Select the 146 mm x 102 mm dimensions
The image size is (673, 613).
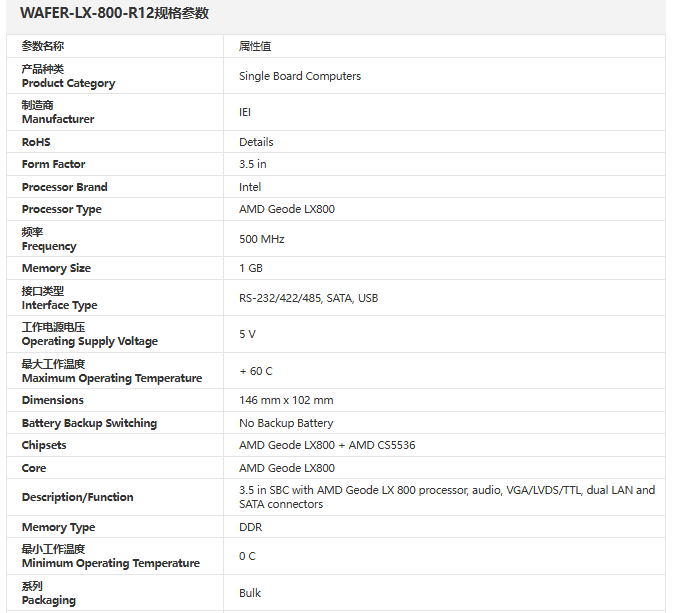pos(286,400)
